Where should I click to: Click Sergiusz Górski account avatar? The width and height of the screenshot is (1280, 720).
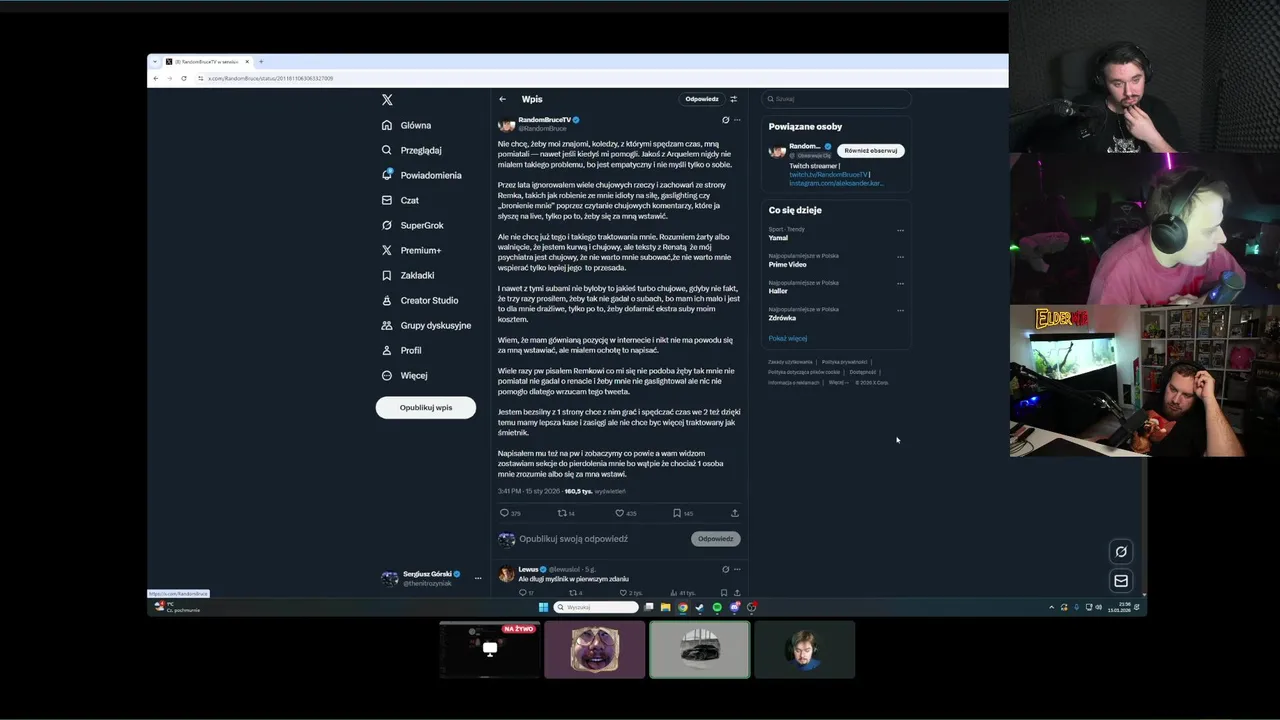pos(389,578)
